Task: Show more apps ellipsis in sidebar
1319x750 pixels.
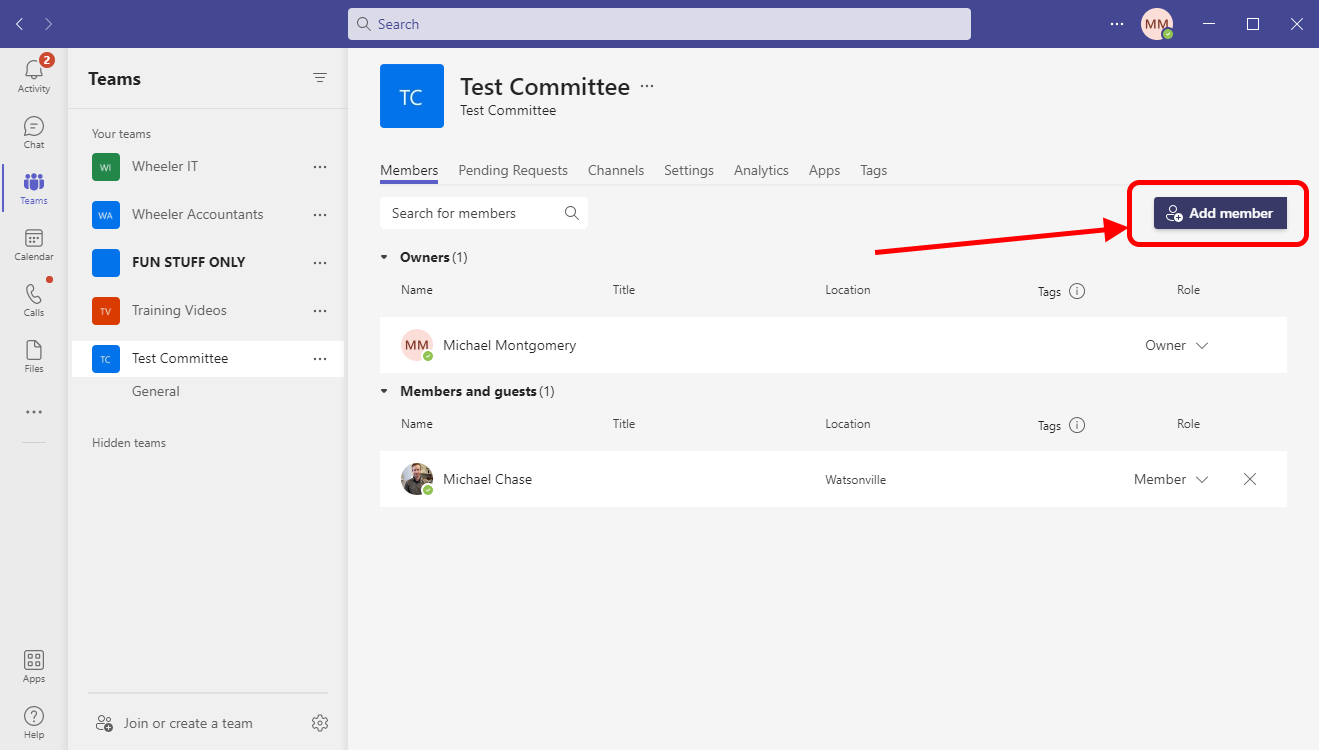Action: pos(34,412)
